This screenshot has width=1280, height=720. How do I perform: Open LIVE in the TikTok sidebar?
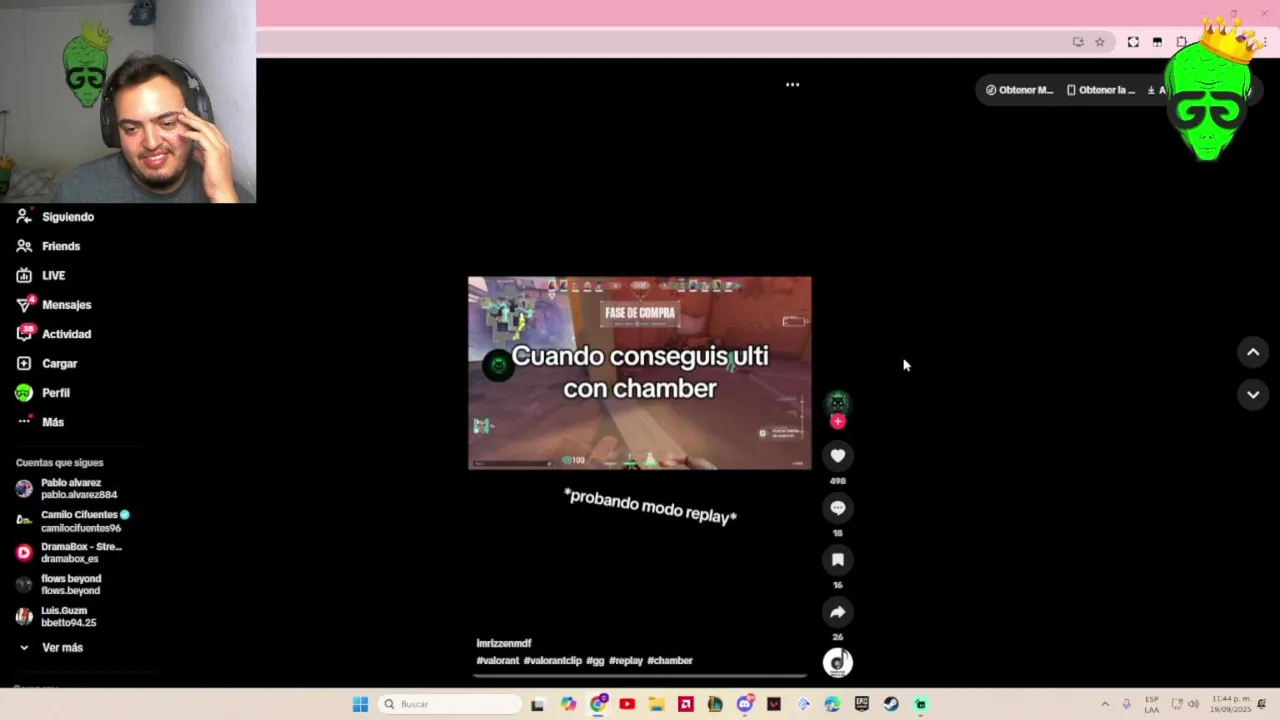pyautogui.click(x=41, y=275)
